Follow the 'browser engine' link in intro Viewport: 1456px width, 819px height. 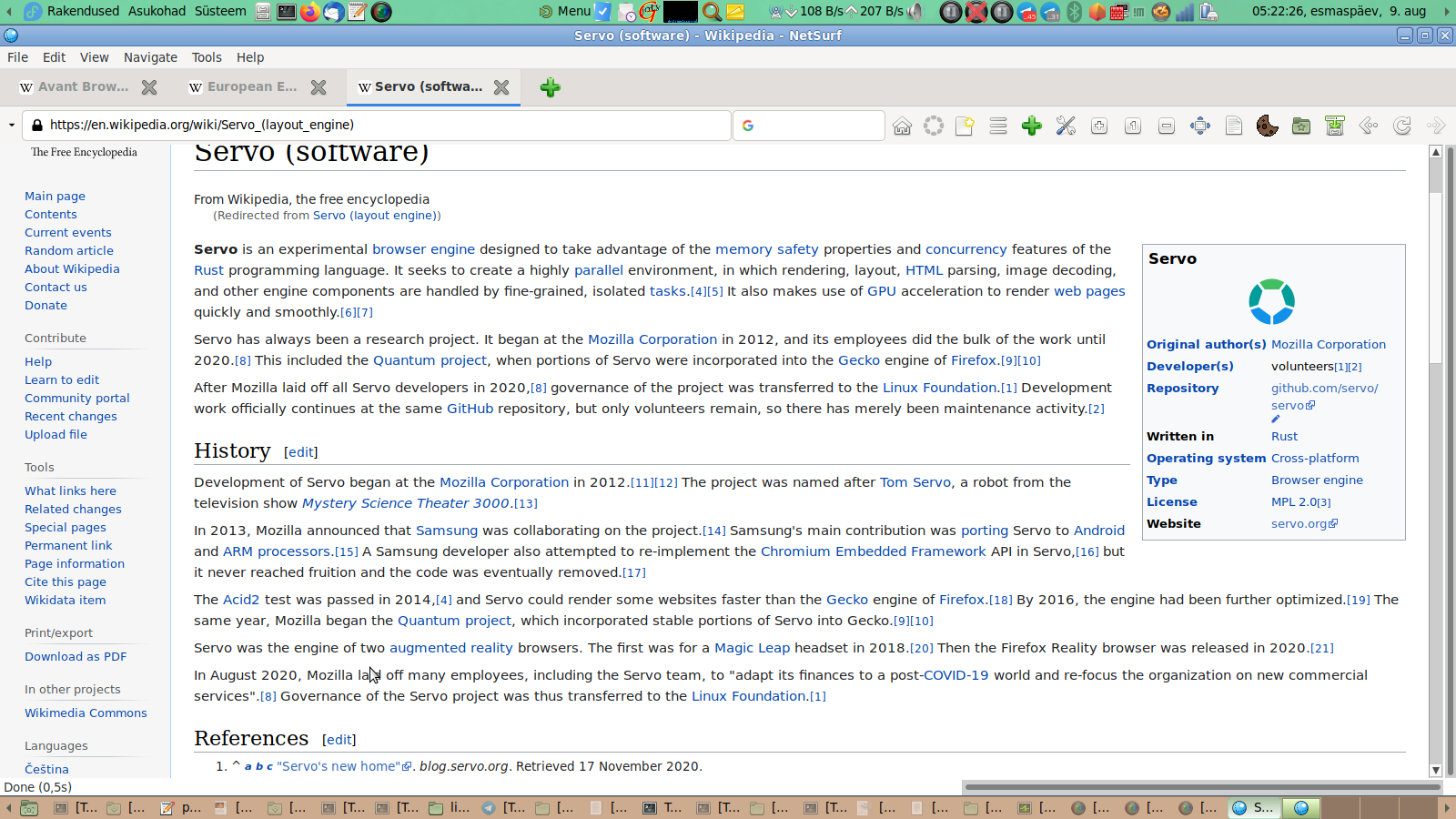423,249
